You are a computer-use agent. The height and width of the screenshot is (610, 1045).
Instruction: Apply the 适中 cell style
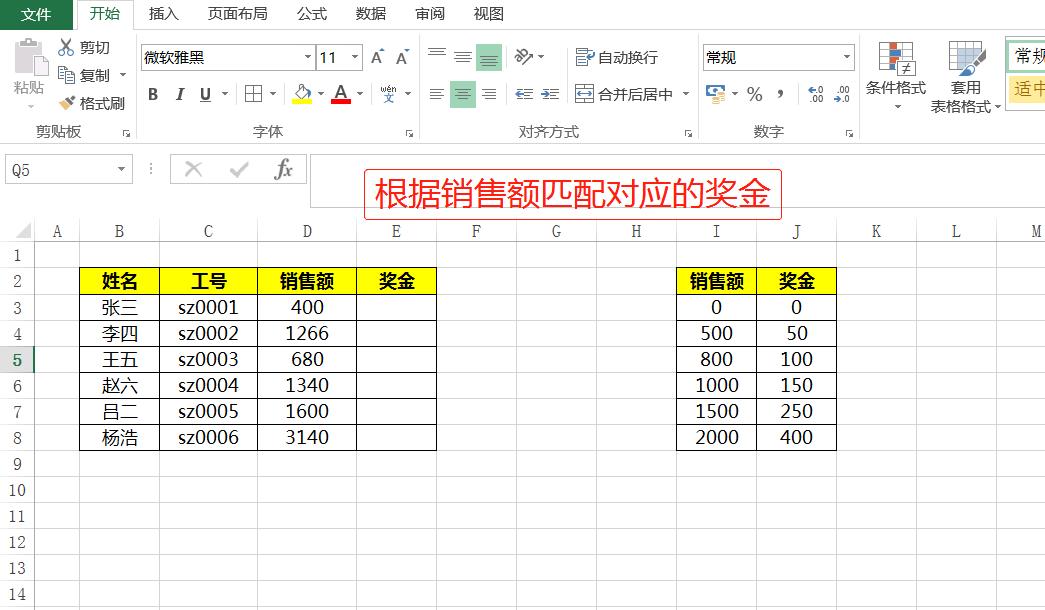coord(1026,89)
